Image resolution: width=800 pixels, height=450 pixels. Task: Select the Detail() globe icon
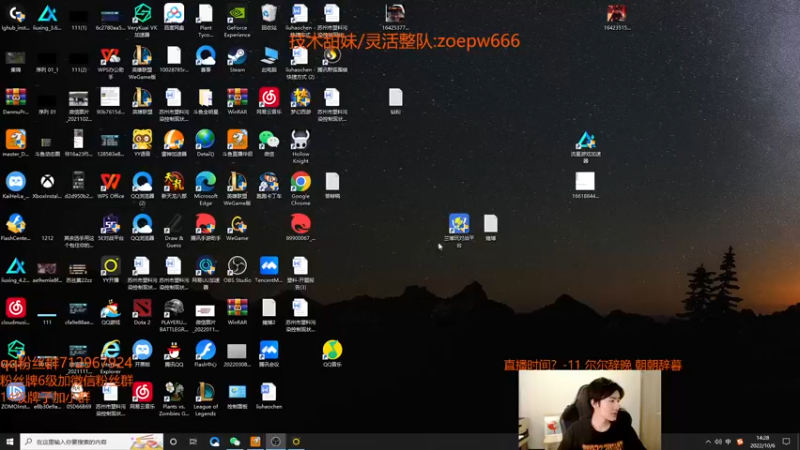(206, 143)
